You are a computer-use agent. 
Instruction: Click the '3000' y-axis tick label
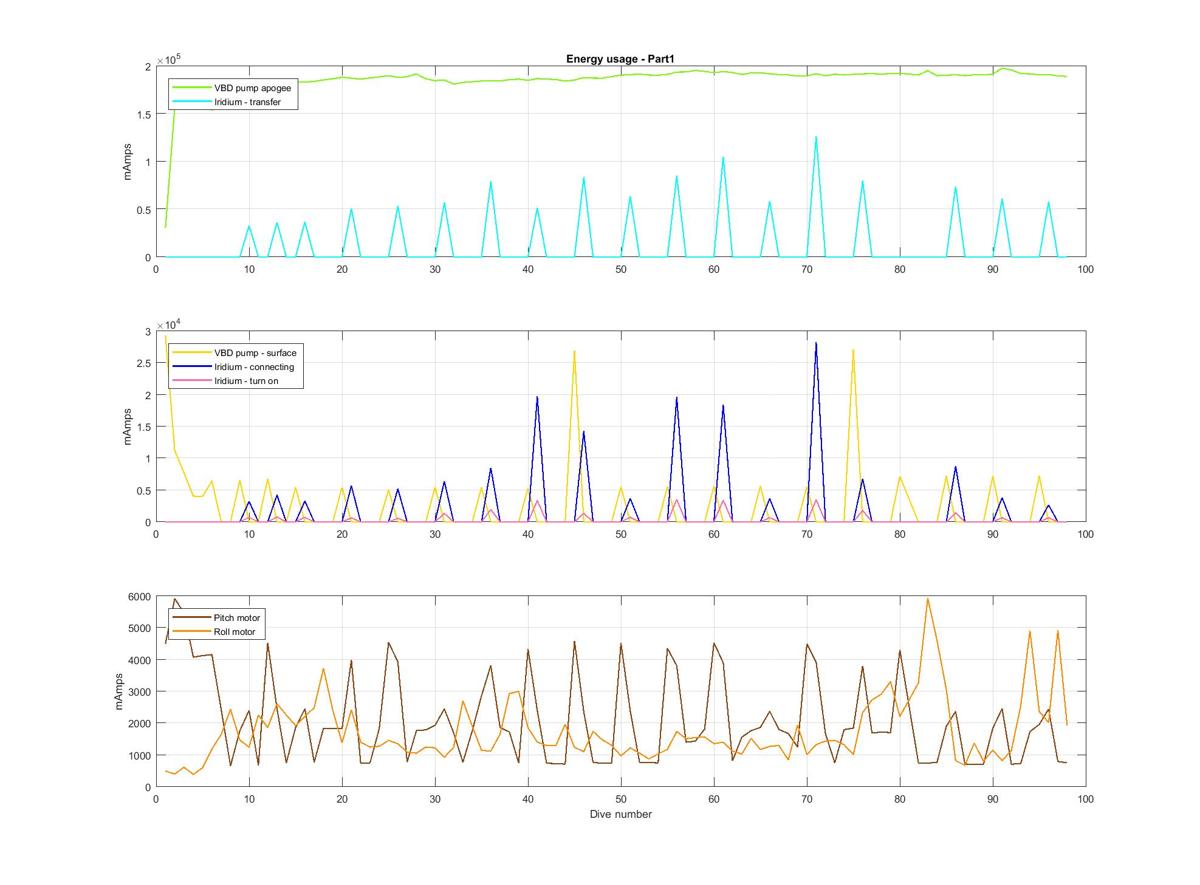138,692
